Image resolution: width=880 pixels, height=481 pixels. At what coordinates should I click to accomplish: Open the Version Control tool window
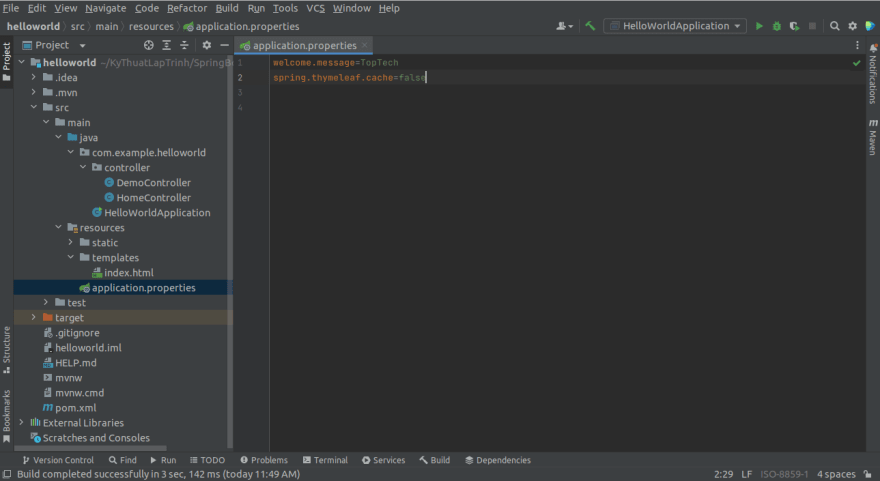(x=58, y=460)
